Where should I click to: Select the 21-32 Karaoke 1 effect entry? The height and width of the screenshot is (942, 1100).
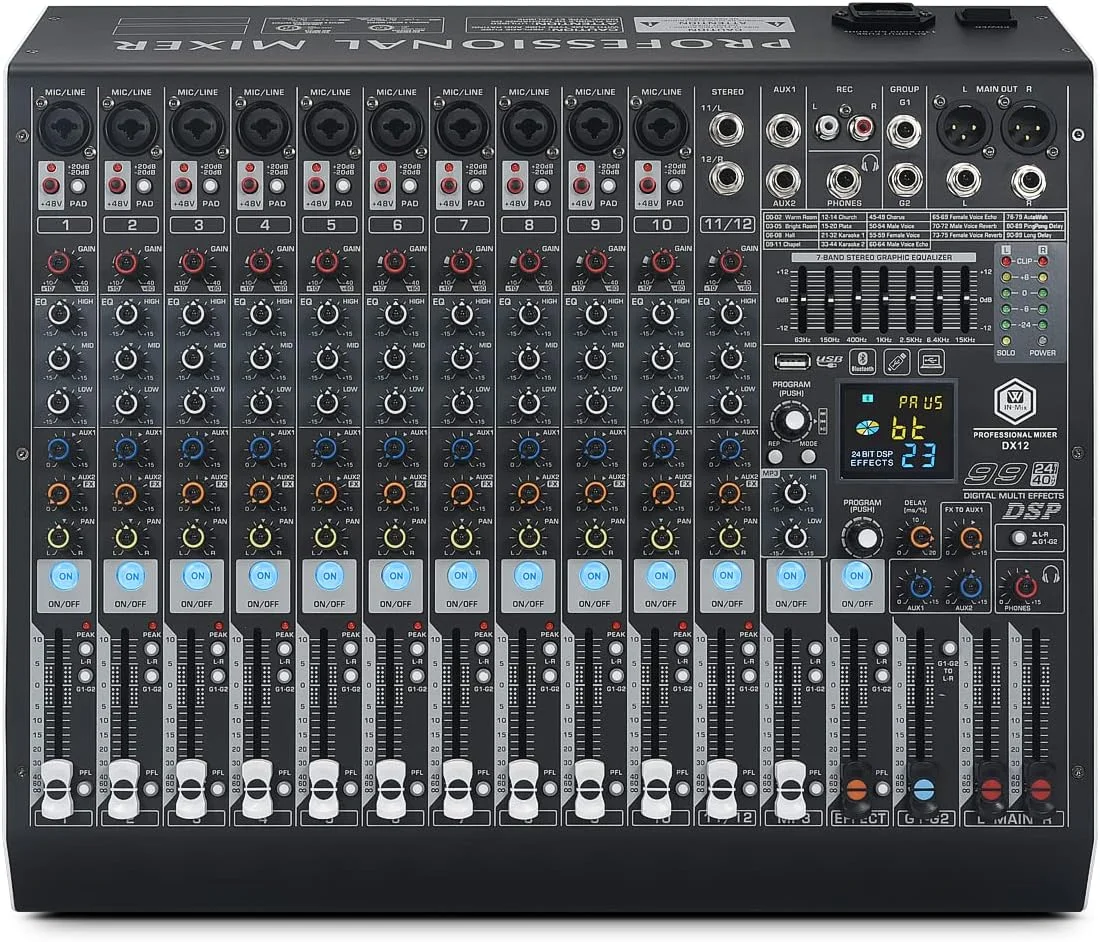point(842,237)
